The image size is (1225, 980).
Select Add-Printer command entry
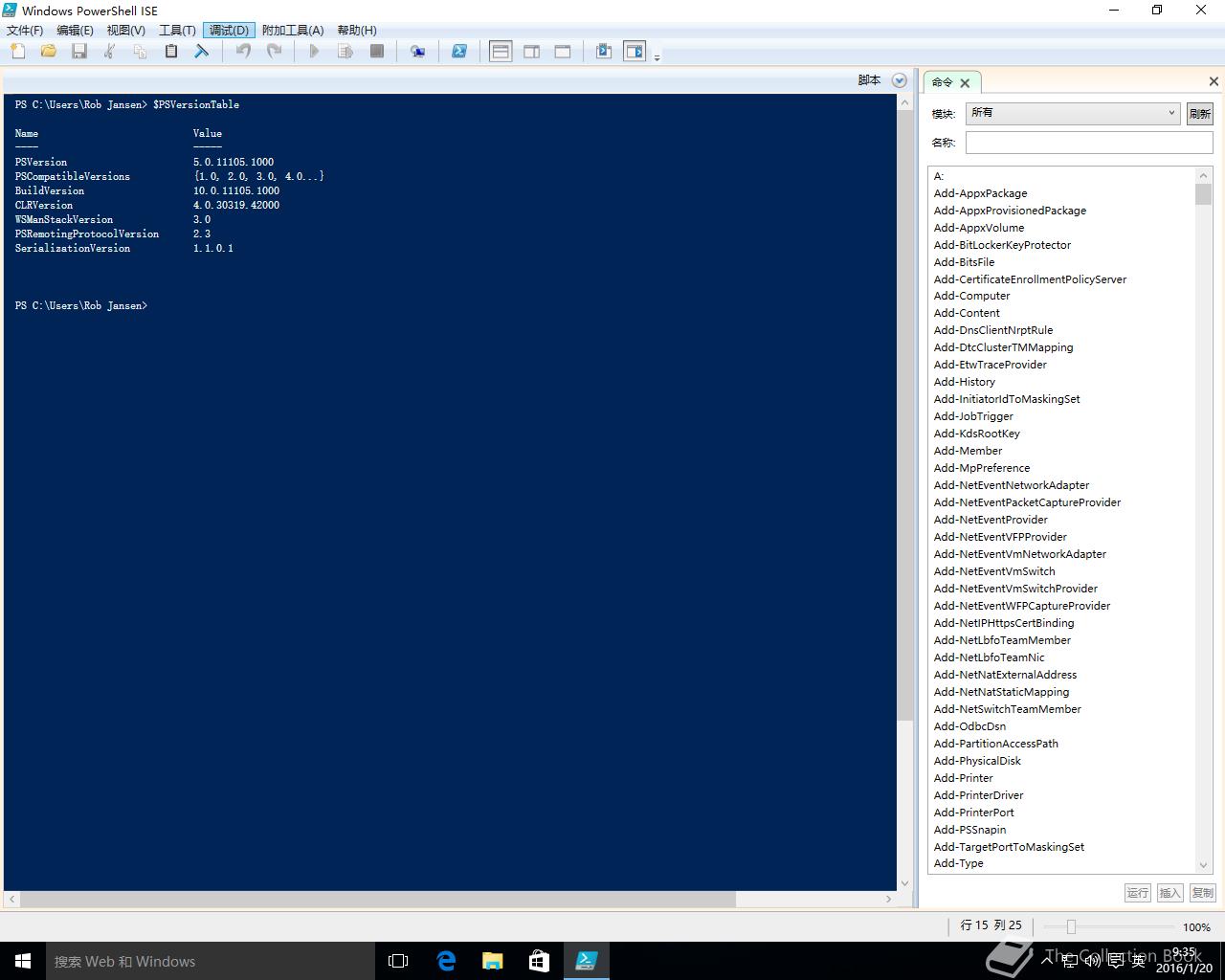click(963, 778)
